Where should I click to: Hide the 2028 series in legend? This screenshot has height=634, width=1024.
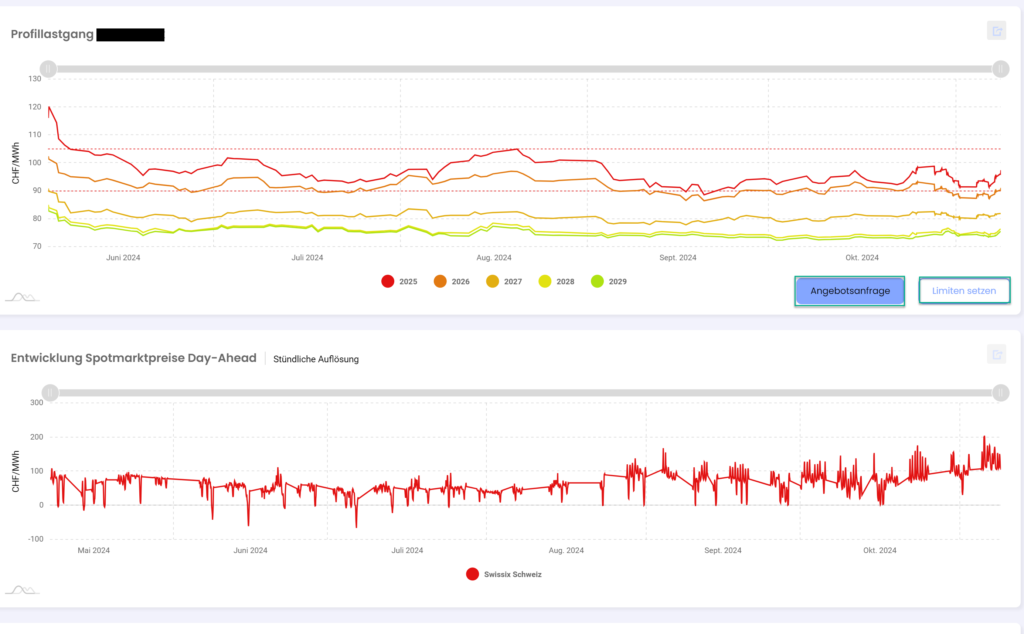(x=556, y=281)
